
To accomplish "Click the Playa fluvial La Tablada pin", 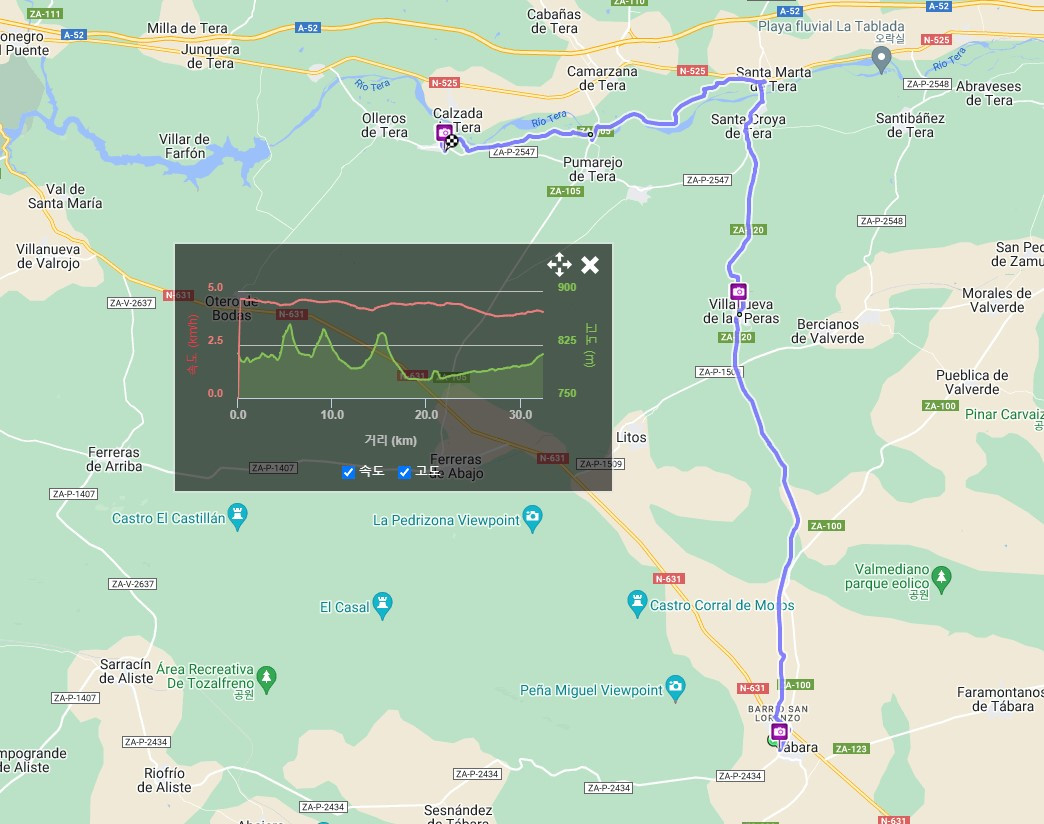I will click(x=882, y=59).
